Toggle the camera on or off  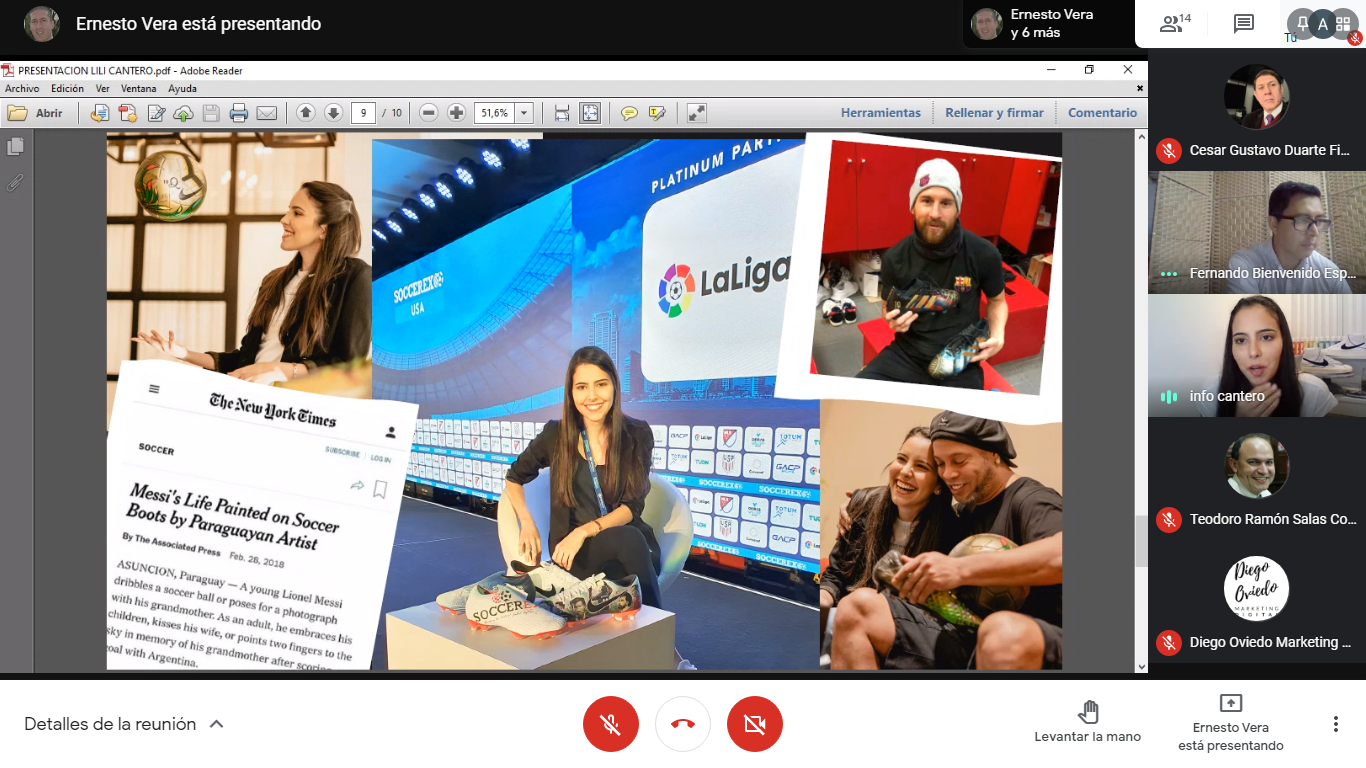pos(755,724)
